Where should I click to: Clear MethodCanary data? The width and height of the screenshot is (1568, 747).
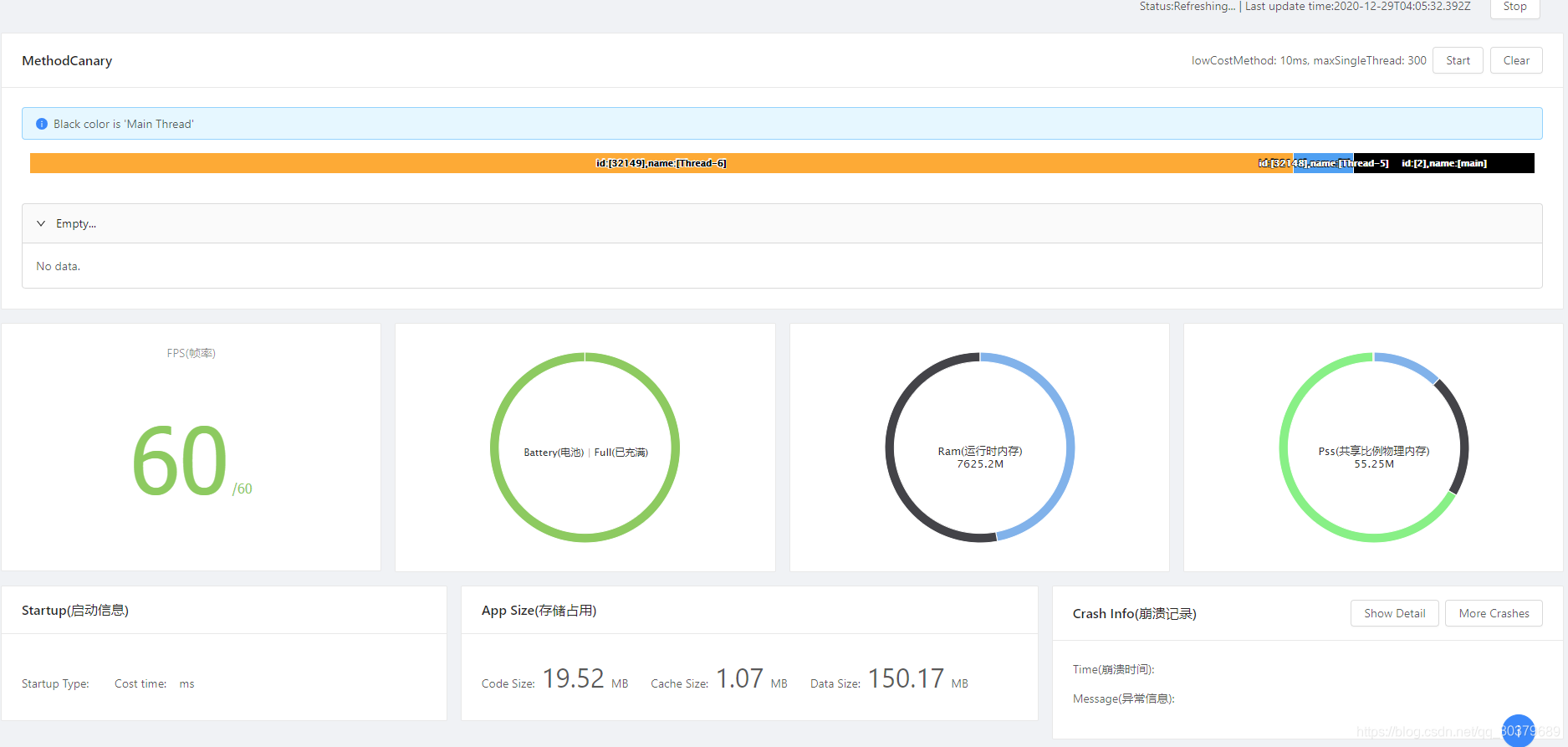tap(1516, 60)
